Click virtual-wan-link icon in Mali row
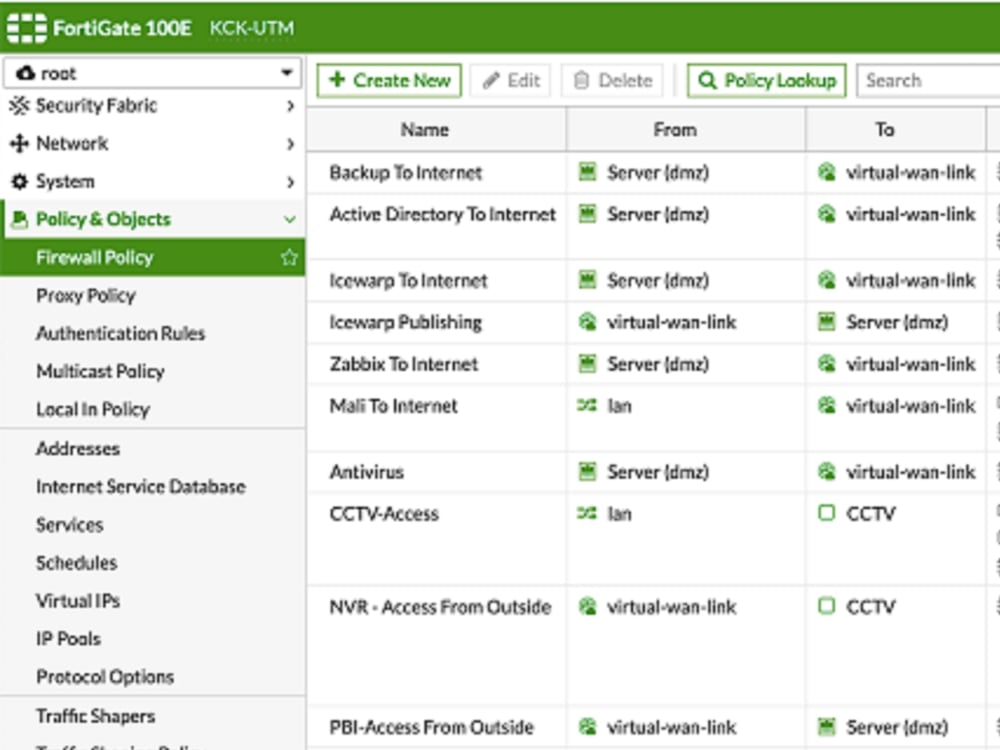 pos(827,405)
